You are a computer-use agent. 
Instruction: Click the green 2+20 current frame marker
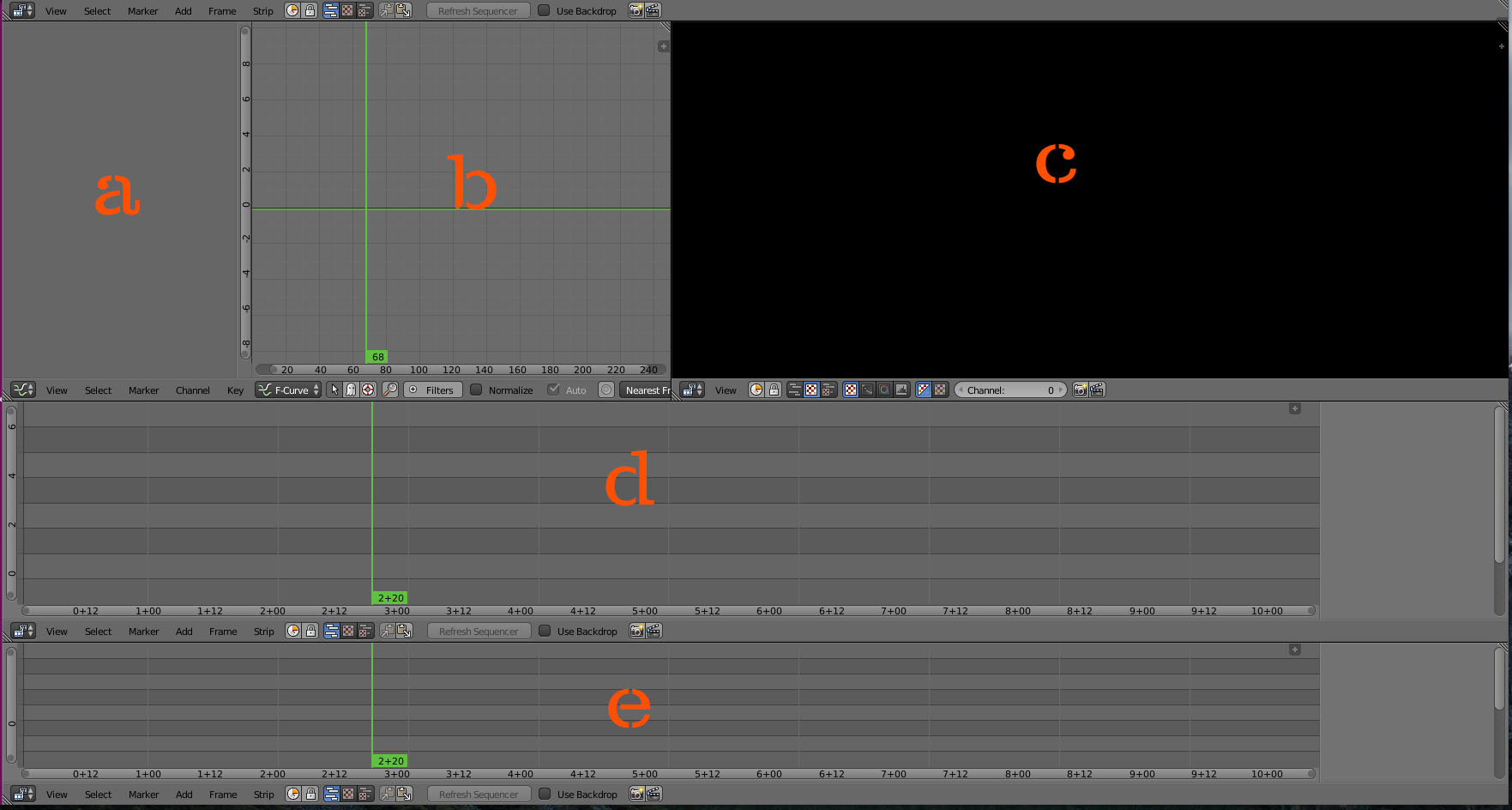[390, 597]
